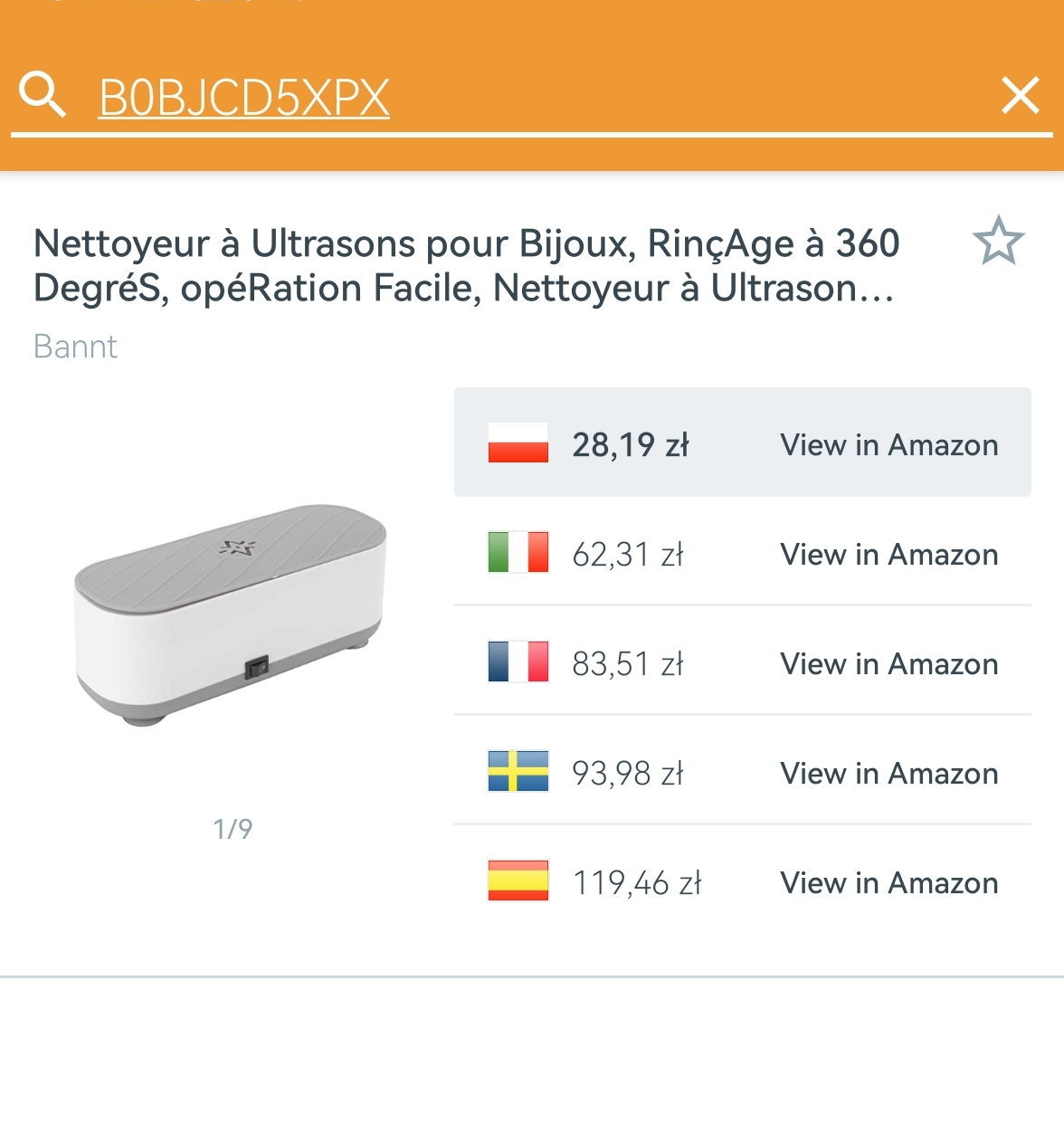
Task: Open View in Amazon for 83,51 zł
Action: 888,664
